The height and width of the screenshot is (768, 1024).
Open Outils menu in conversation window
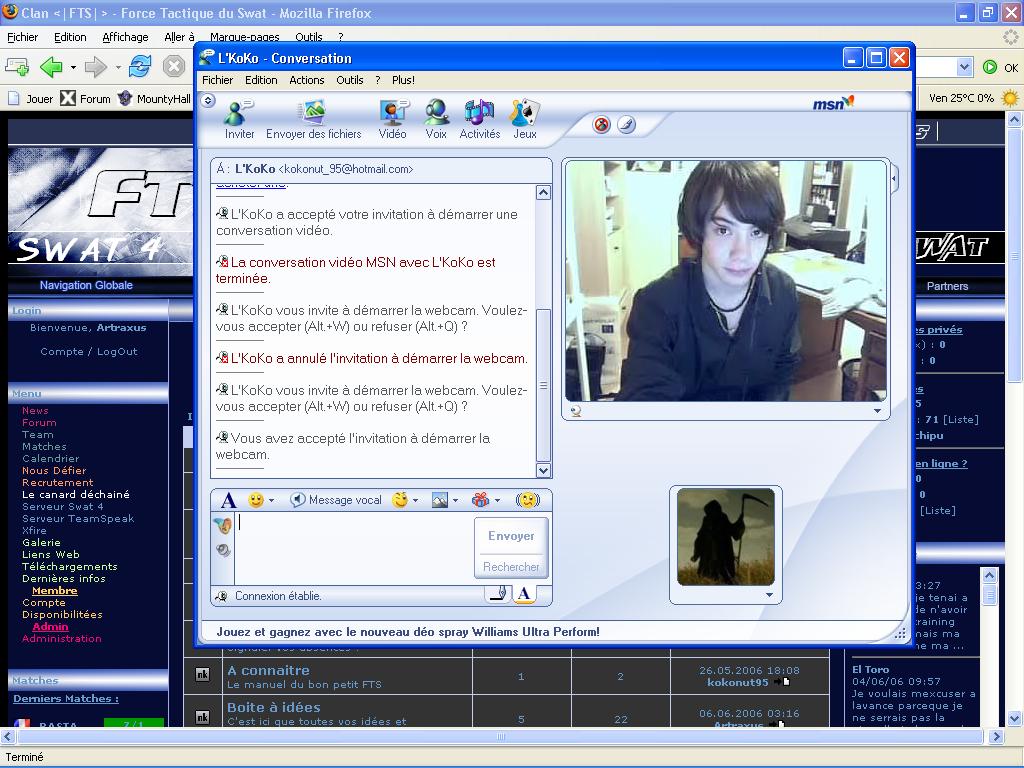click(x=350, y=80)
